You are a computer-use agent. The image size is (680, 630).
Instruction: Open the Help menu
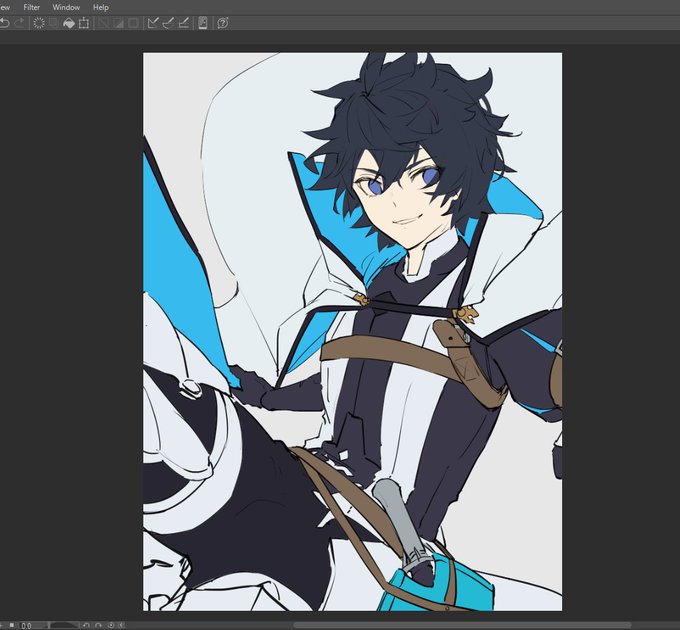point(101,7)
